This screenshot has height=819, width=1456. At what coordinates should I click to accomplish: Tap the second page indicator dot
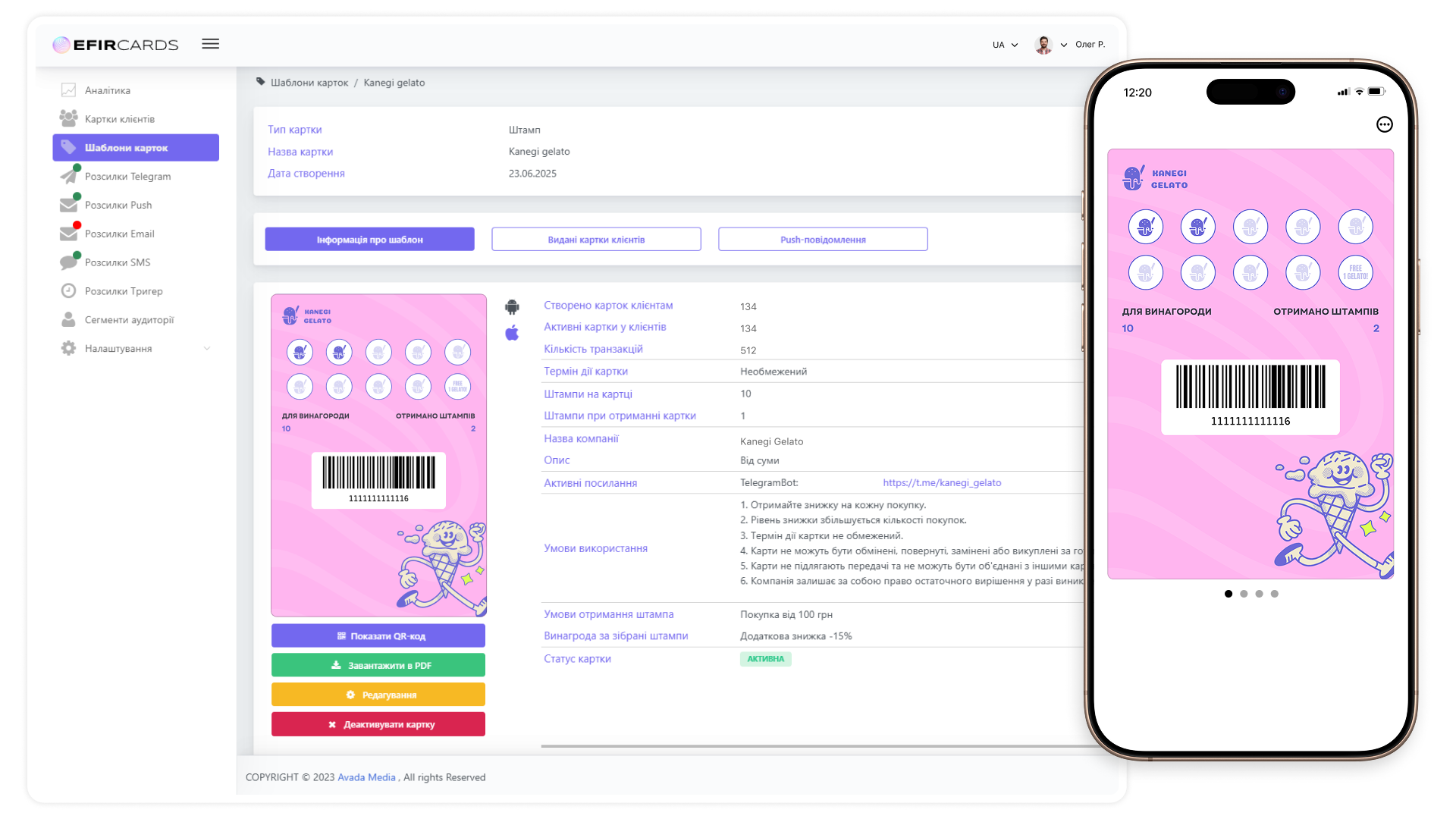[1244, 594]
